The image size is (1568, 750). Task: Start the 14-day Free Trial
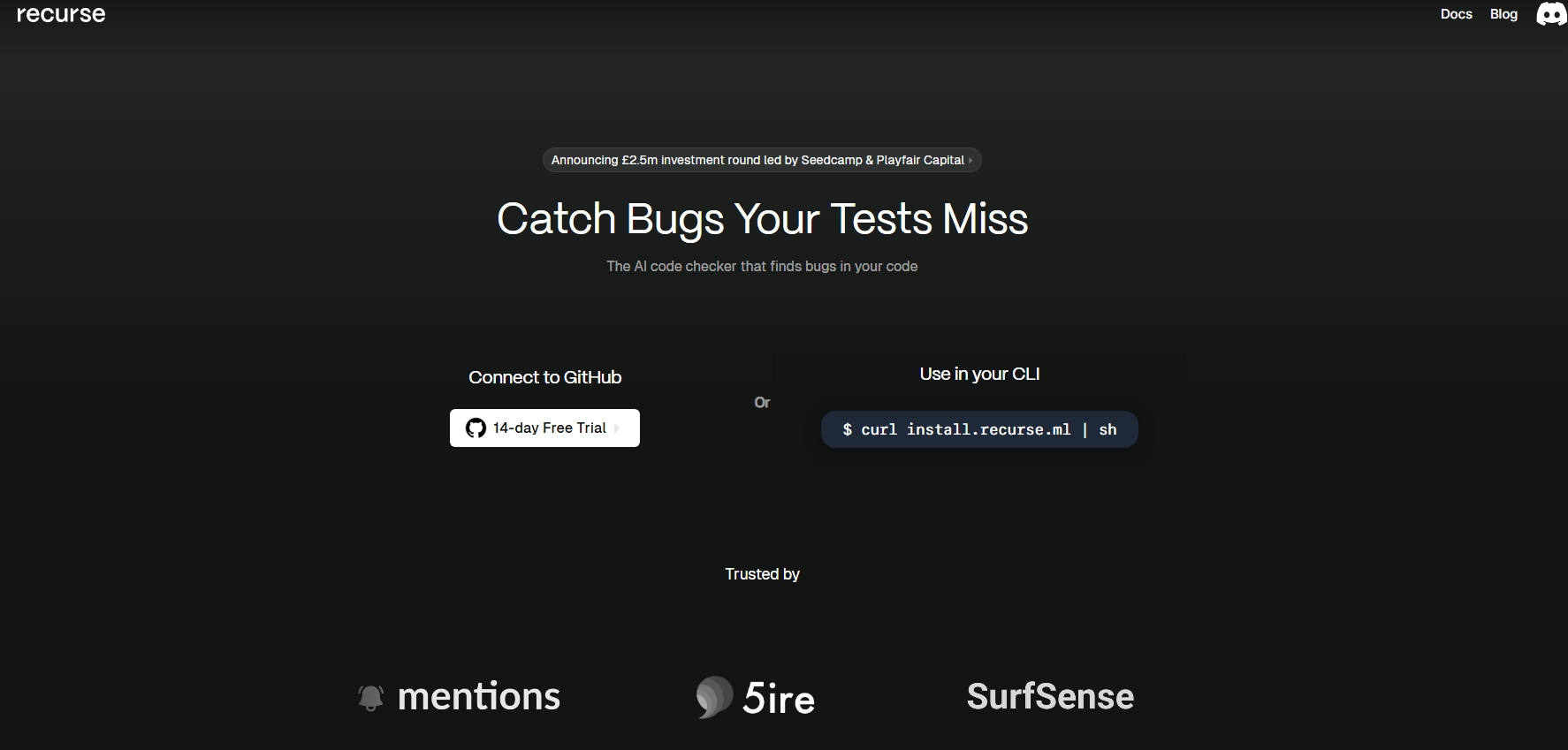[544, 428]
